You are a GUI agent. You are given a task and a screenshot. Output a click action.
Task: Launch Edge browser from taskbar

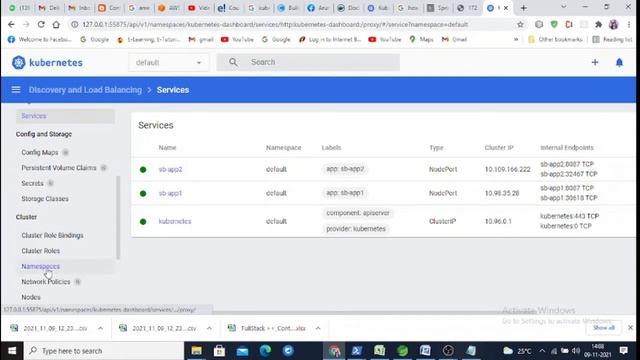(x=265, y=351)
